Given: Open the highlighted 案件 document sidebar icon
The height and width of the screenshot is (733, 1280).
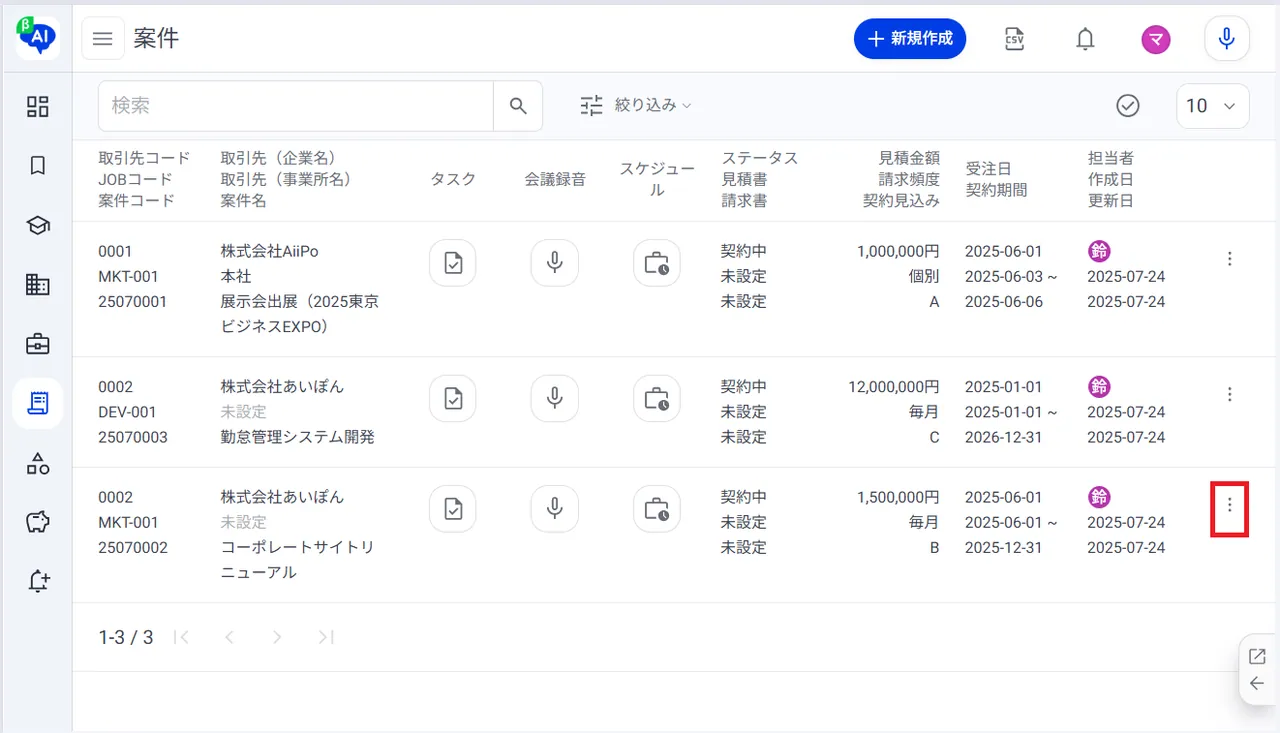Looking at the screenshot, I should (38, 403).
